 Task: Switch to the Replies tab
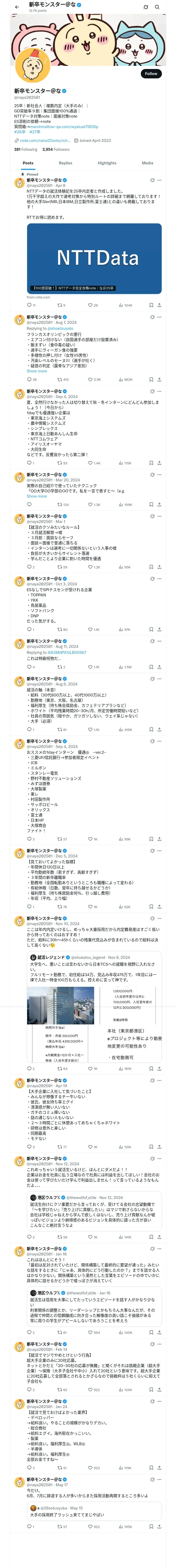coord(65,163)
